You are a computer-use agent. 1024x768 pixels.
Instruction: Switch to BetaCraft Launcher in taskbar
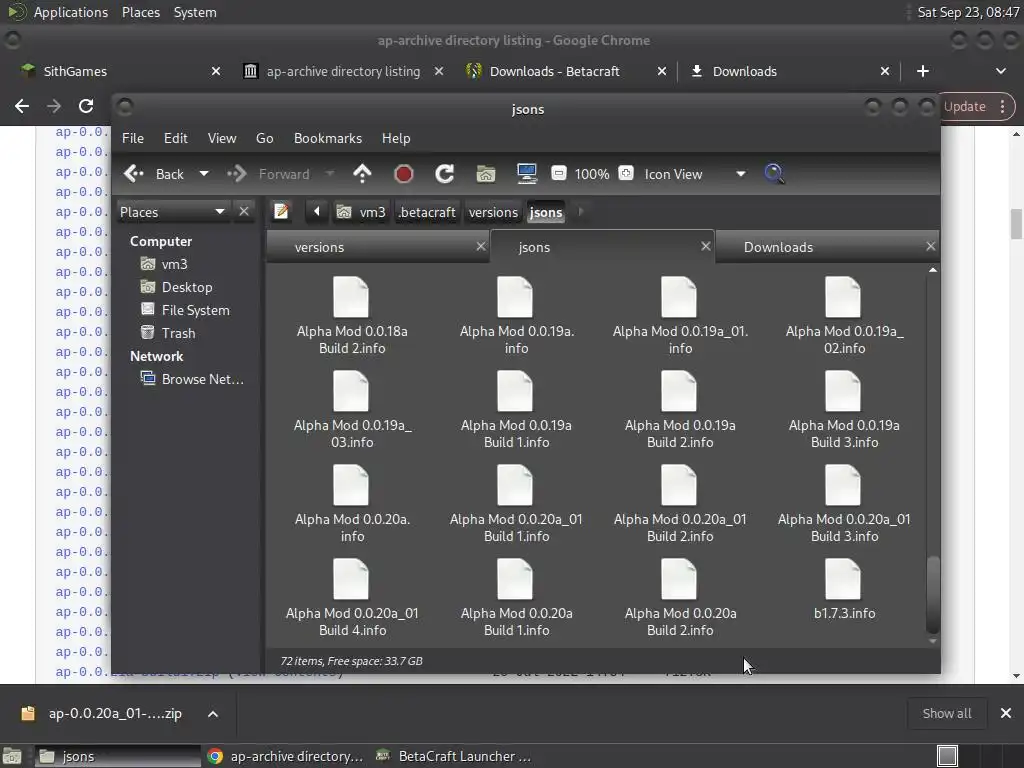pyautogui.click(x=454, y=756)
